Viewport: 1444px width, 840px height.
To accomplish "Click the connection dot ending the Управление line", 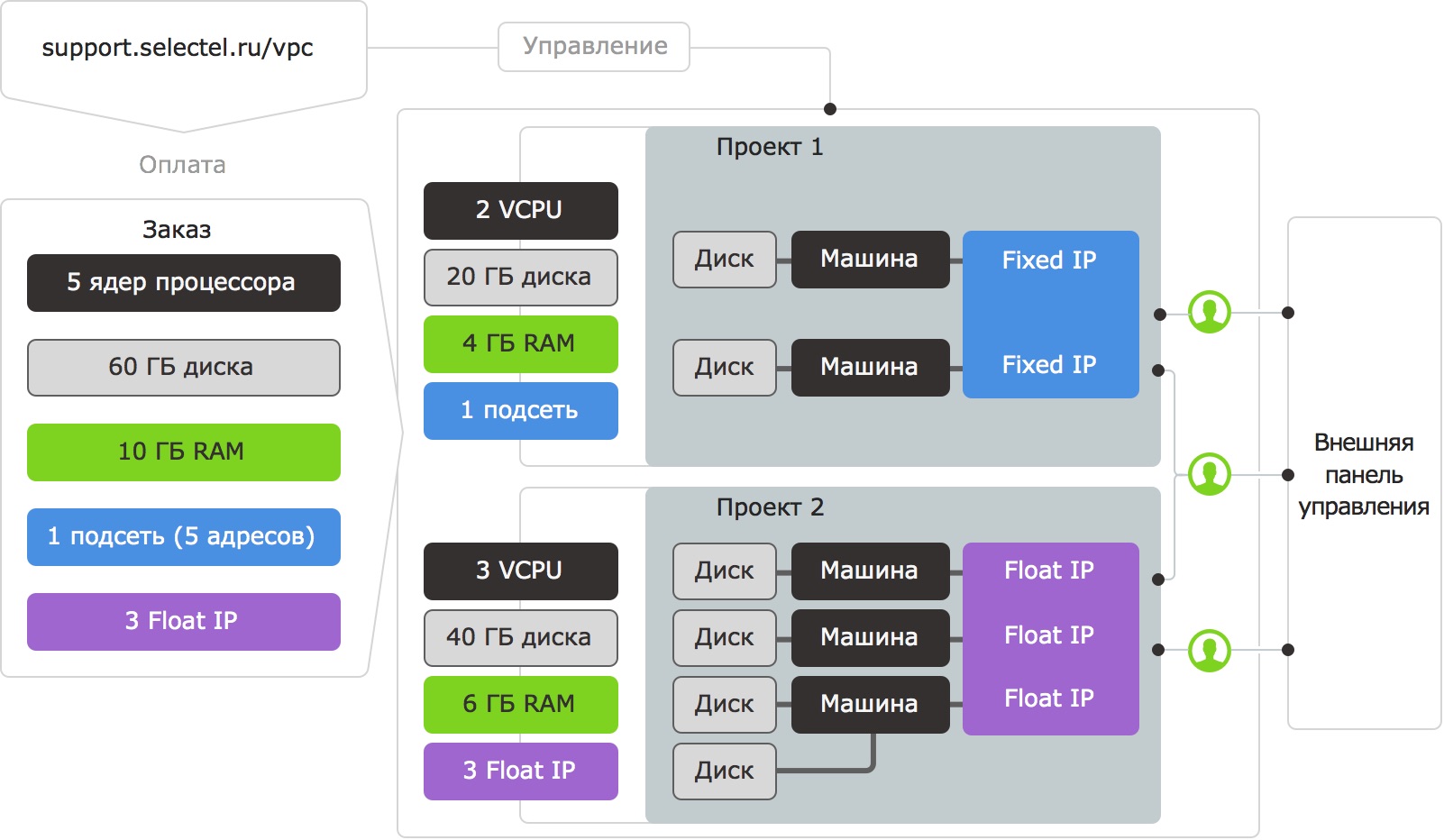I will pos(830,109).
